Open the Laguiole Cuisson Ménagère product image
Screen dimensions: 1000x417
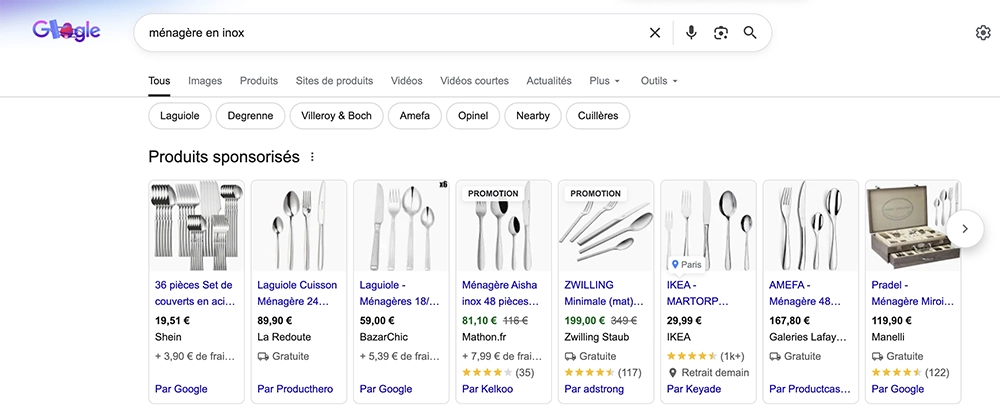point(298,226)
